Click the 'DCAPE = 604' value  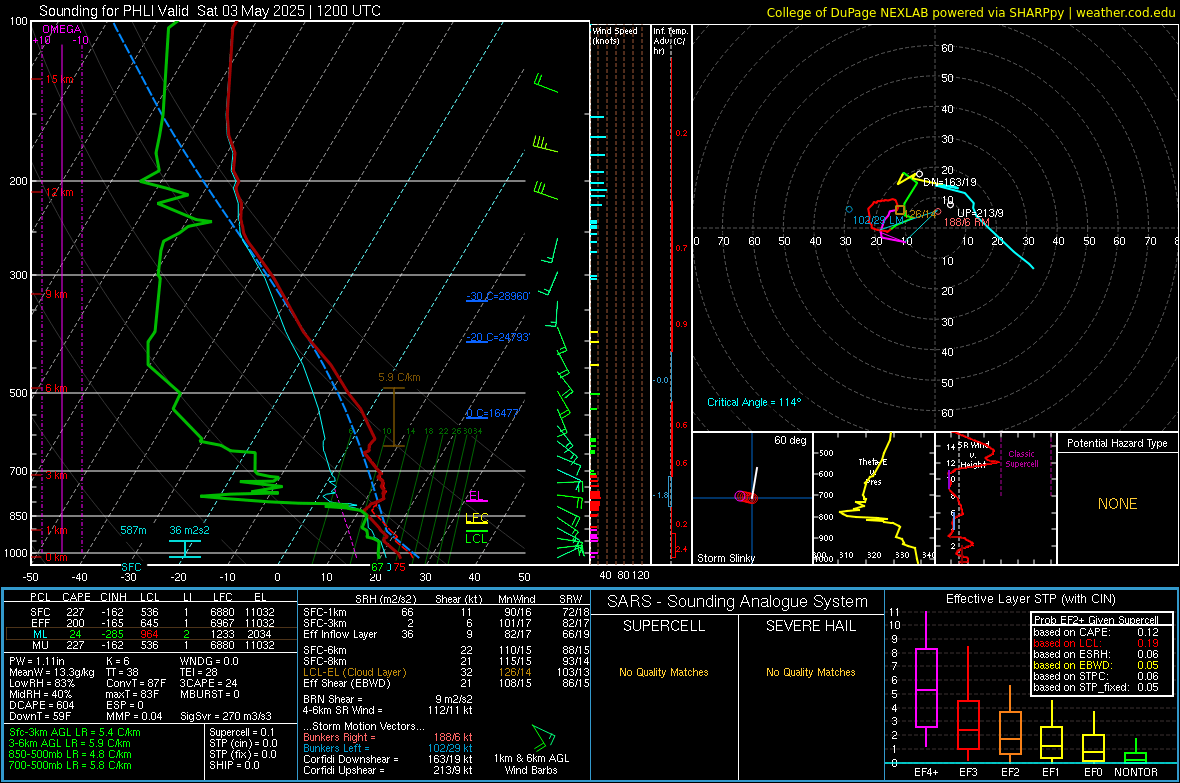click(x=41, y=705)
